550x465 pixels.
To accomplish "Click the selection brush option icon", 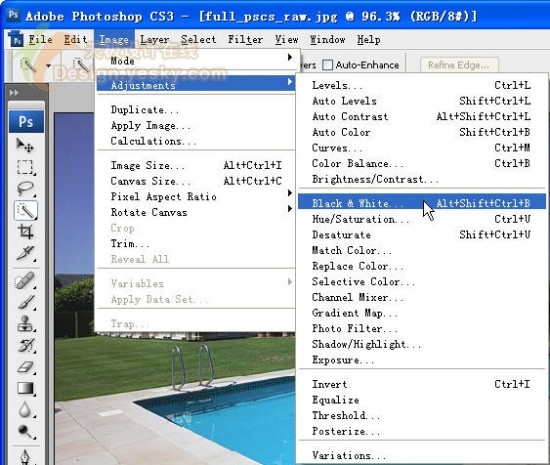I will coord(81,65).
